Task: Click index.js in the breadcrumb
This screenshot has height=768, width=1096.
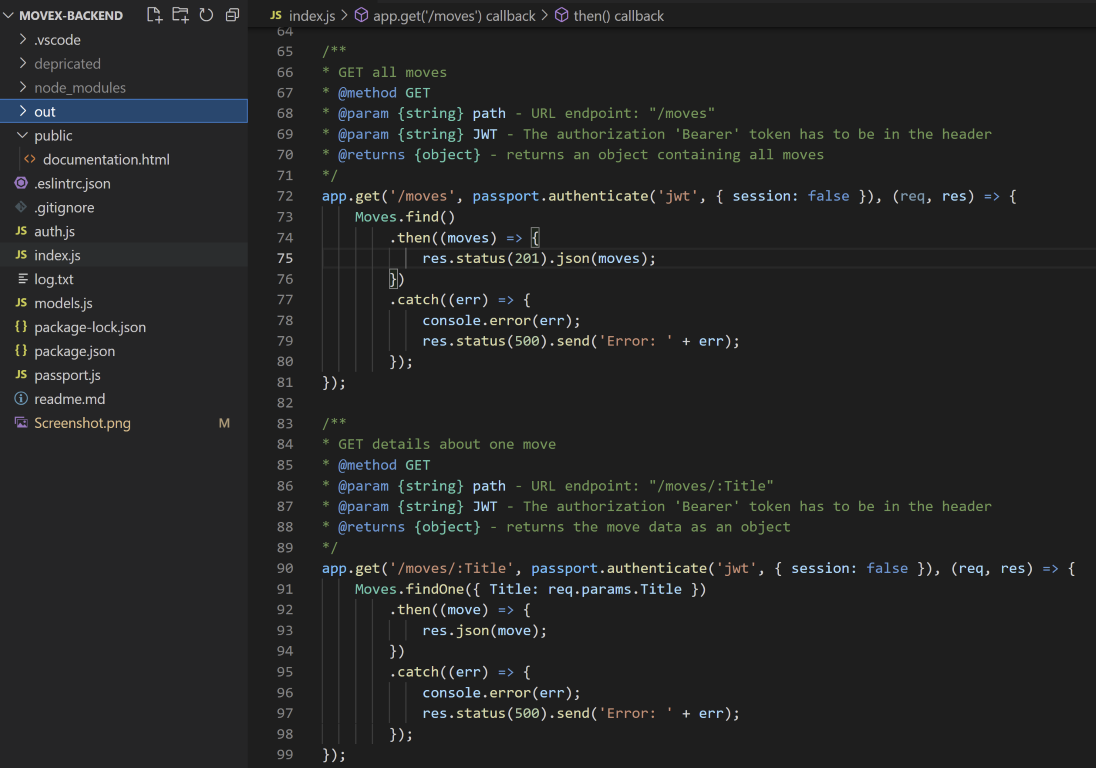Action: (312, 15)
